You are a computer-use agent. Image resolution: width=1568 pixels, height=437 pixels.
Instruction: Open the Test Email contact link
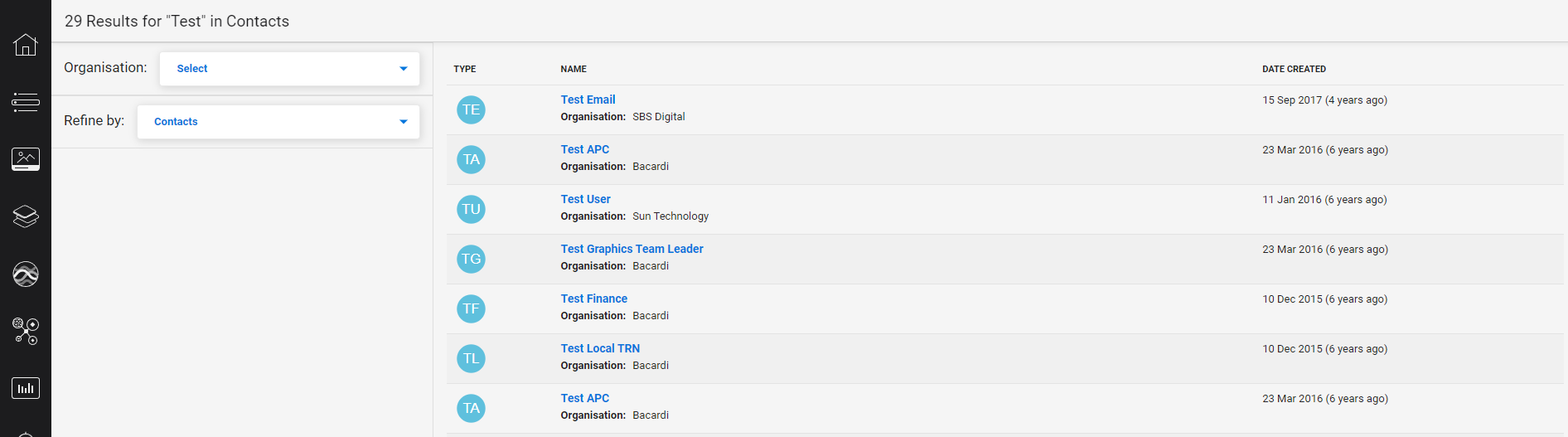[588, 100]
